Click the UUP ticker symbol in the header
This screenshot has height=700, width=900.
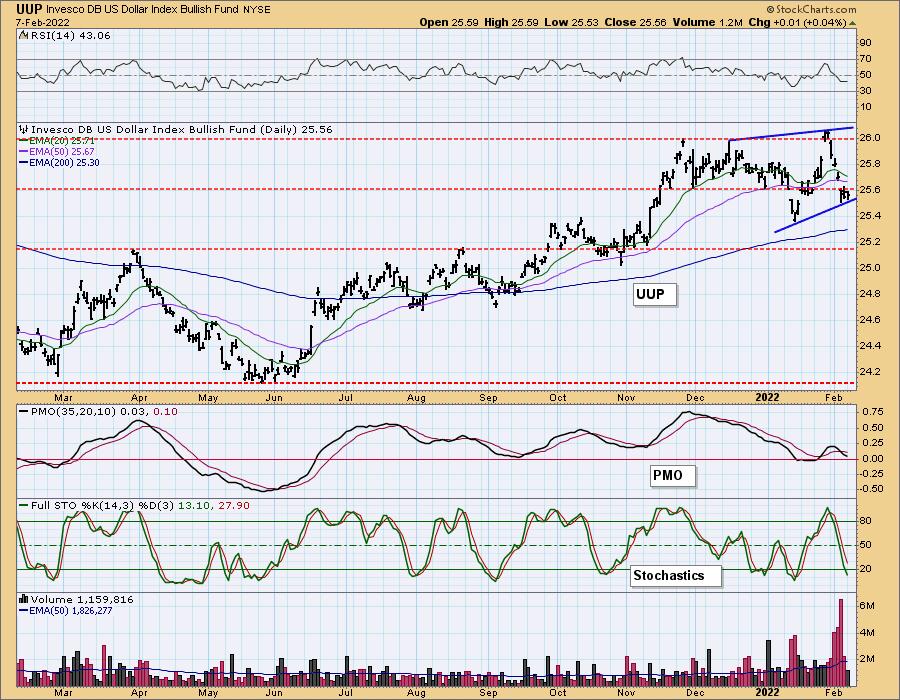tap(29, 10)
